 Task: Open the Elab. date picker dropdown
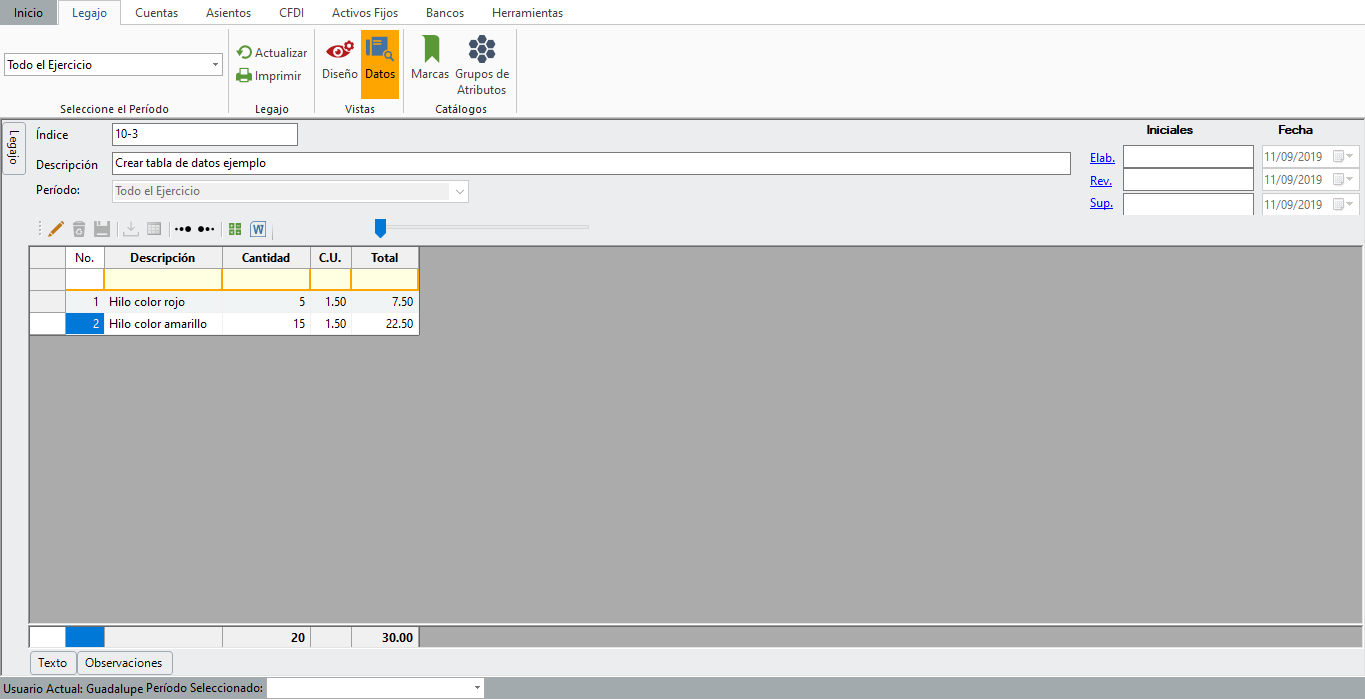1351,156
